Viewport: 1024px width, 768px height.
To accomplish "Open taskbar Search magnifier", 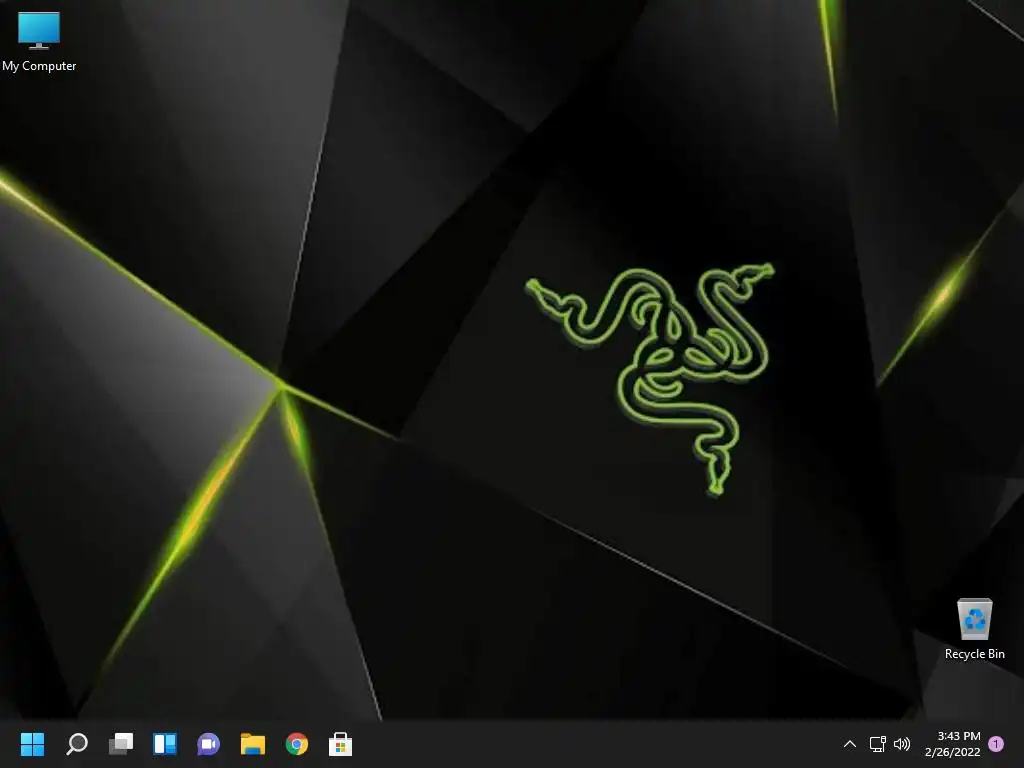I will coord(77,744).
